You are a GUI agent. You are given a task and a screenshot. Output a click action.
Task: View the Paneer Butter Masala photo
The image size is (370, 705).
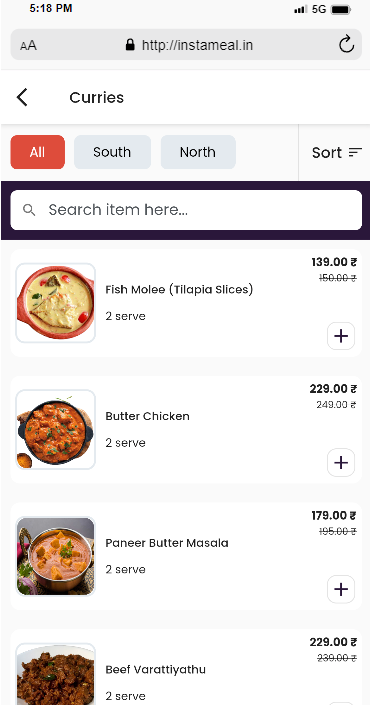click(56, 556)
